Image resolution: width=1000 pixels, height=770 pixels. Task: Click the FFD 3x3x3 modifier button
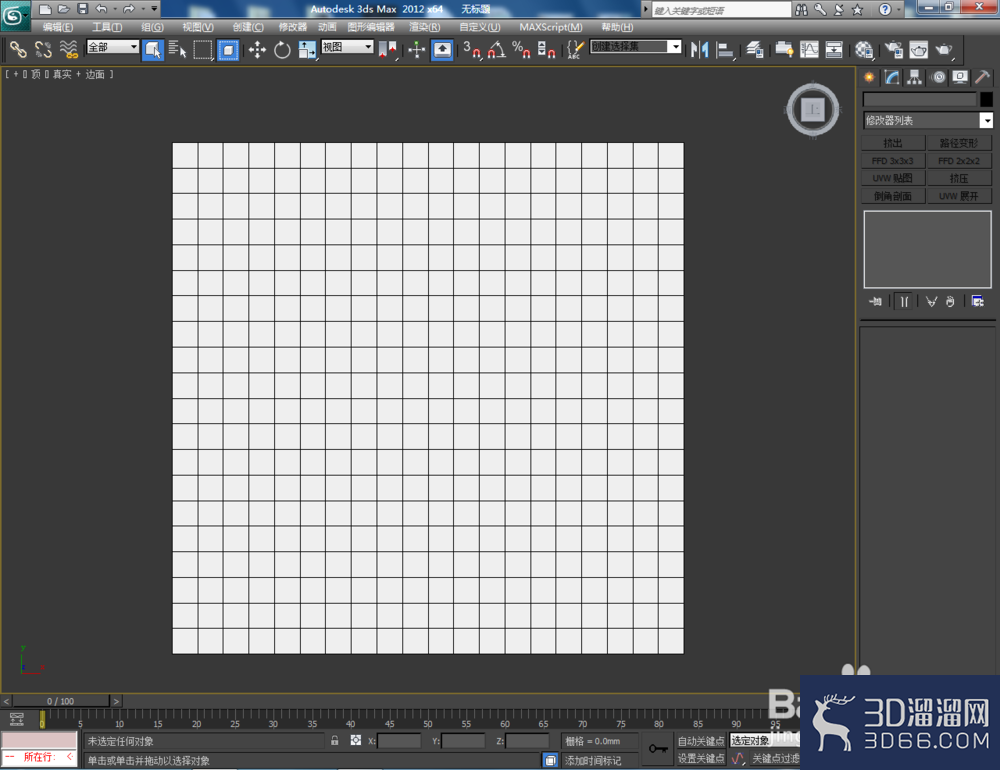click(893, 161)
